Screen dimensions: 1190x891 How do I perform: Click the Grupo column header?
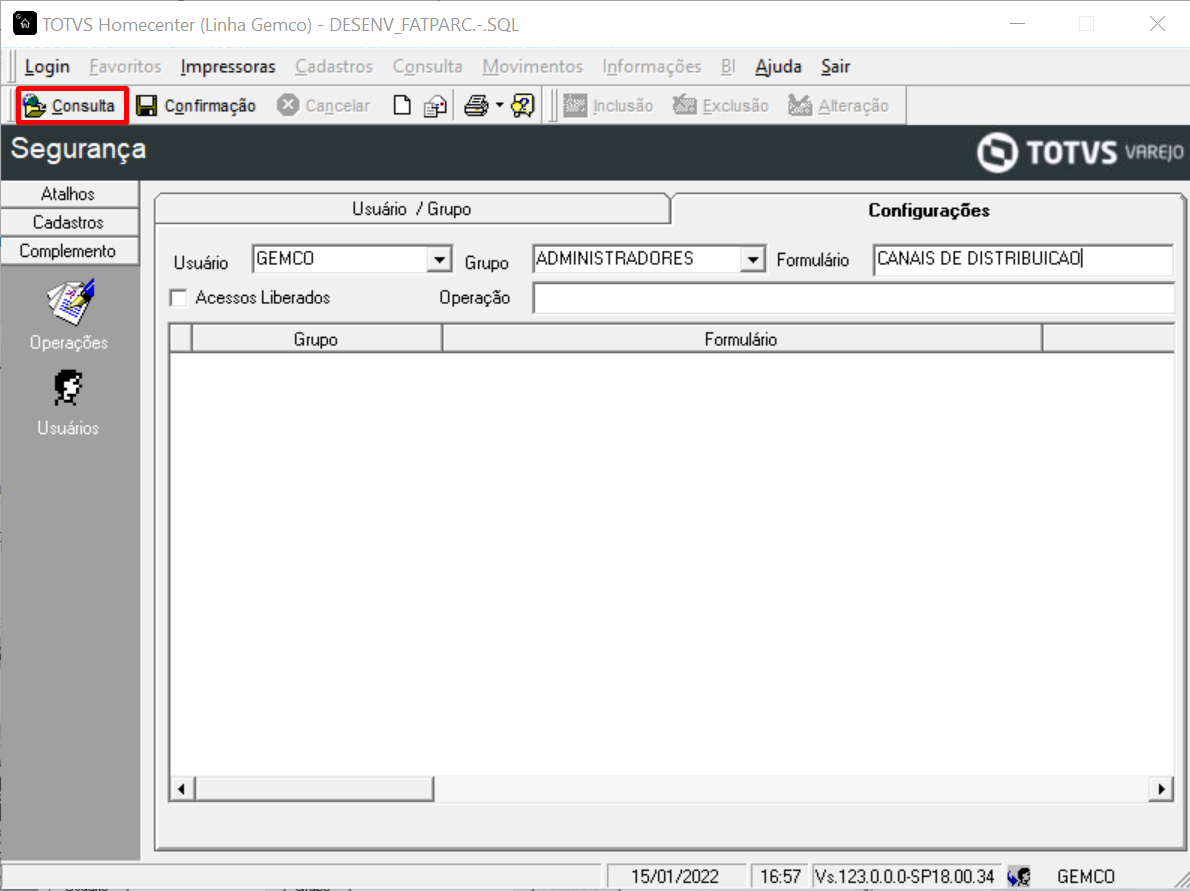[316, 338]
